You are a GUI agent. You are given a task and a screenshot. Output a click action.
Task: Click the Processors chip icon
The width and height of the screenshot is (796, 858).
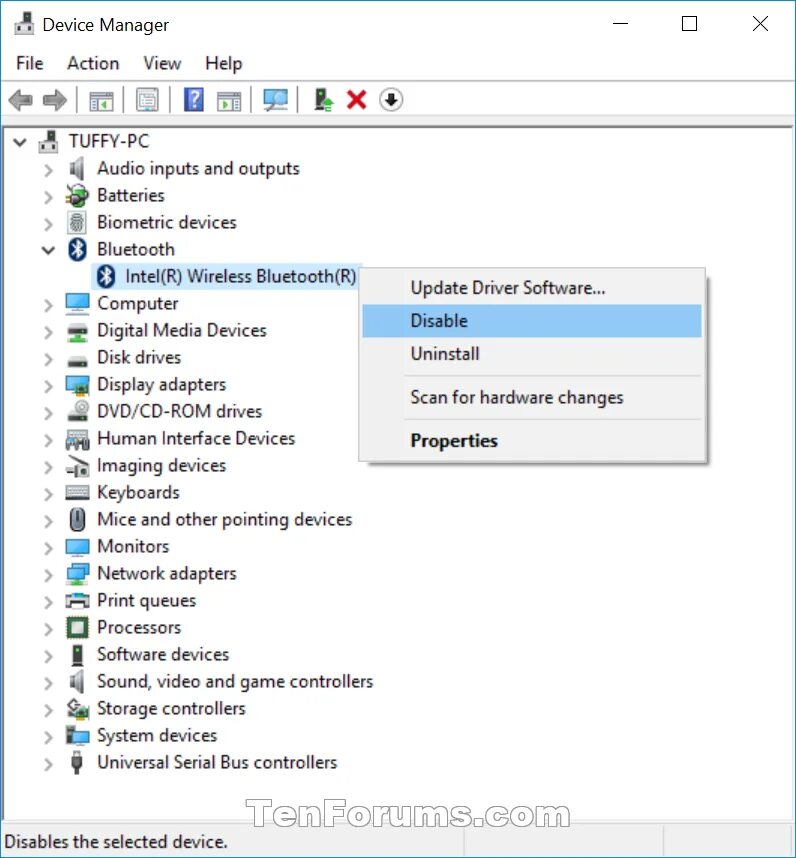tap(77, 628)
